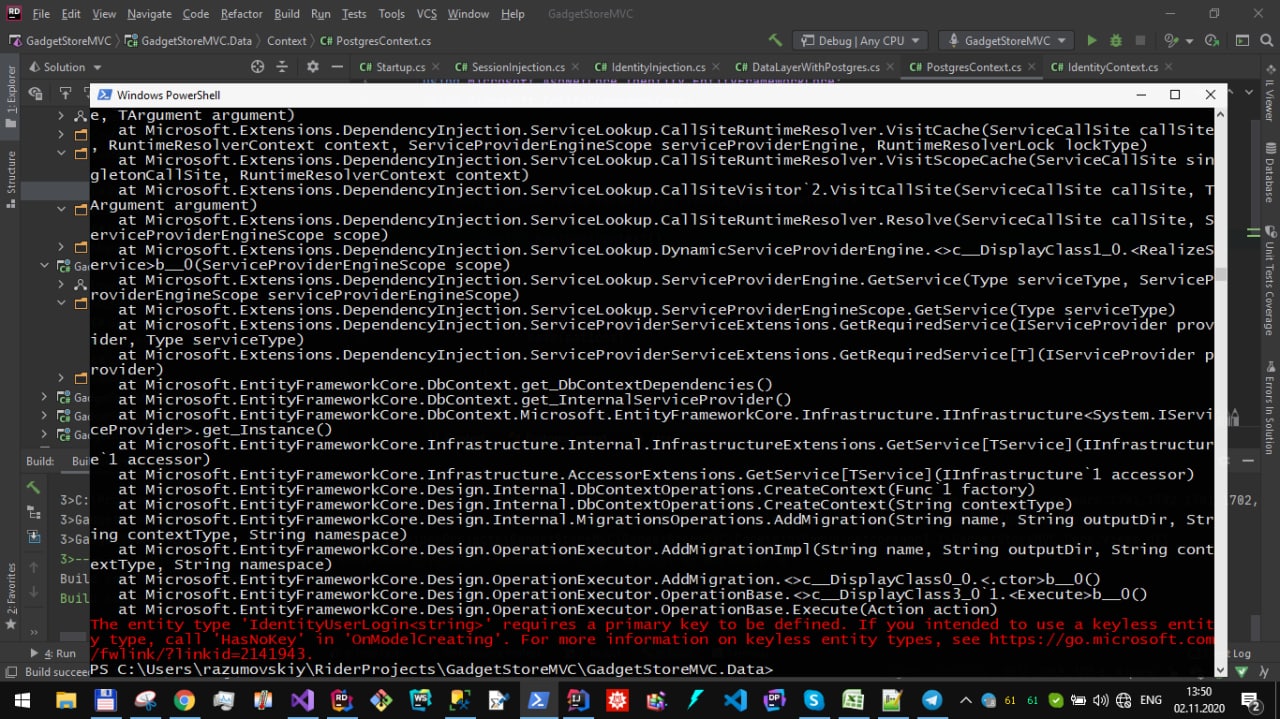The width and height of the screenshot is (1280, 719).
Task: Open the Debug | Any CPU configuration dropdown
Action: click(x=860, y=41)
